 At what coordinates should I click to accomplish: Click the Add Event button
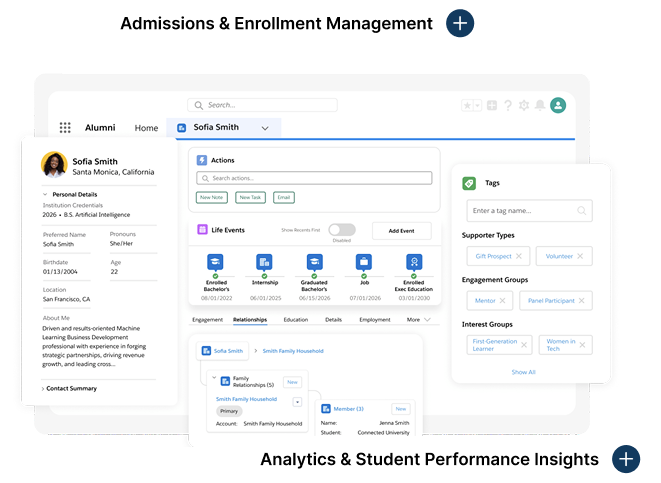401,231
